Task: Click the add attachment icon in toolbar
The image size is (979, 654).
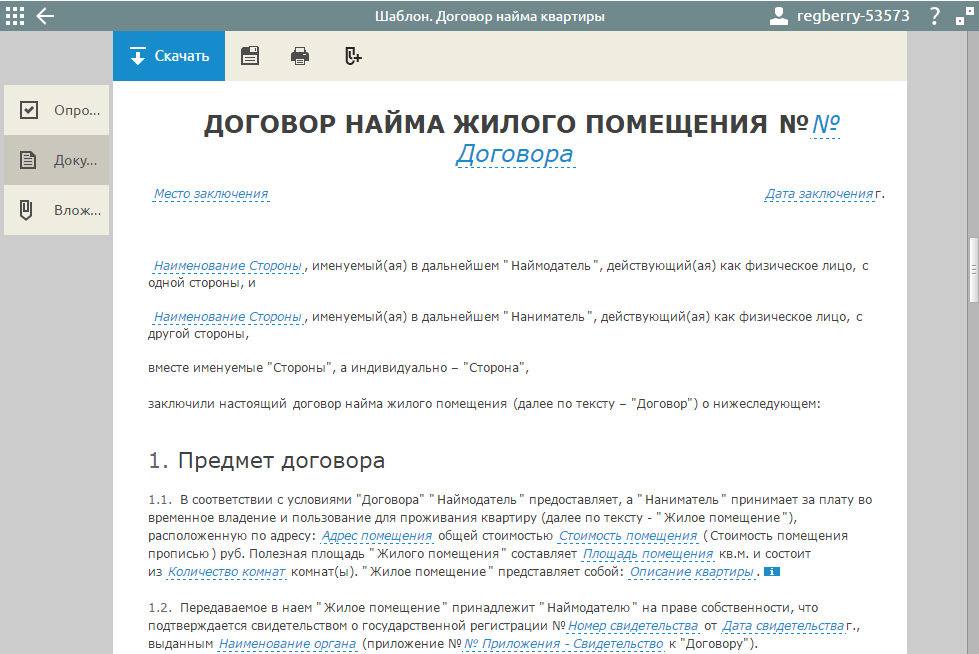Action: tap(353, 56)
